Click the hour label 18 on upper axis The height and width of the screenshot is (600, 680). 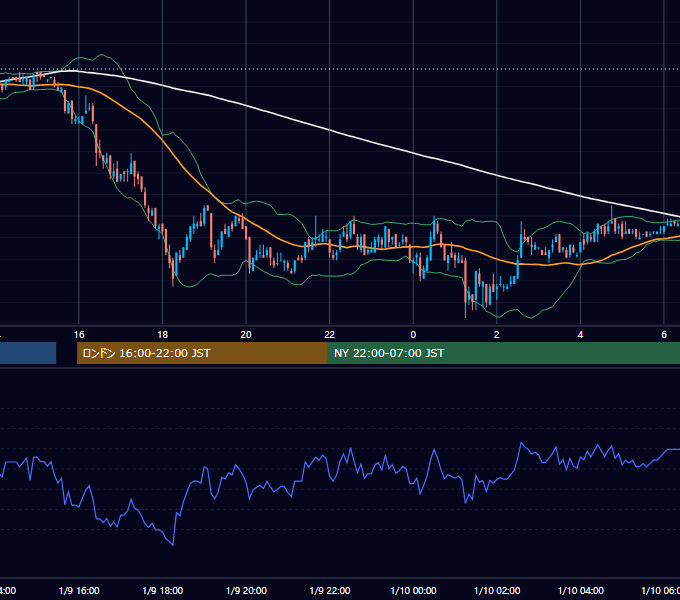coord(163,334)
